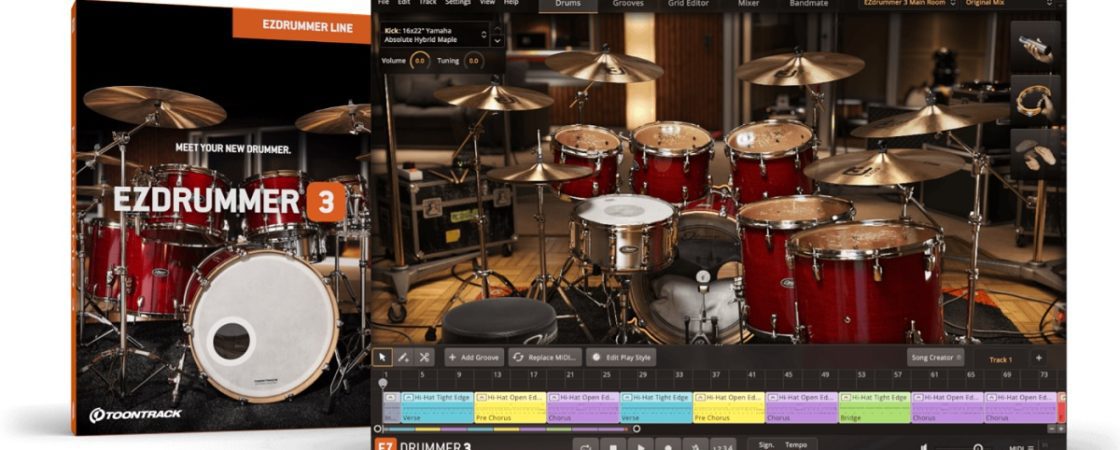Click the Sign. field in transport
Viewport: 1120px width, 450px height.
click(x=766, y=445)
